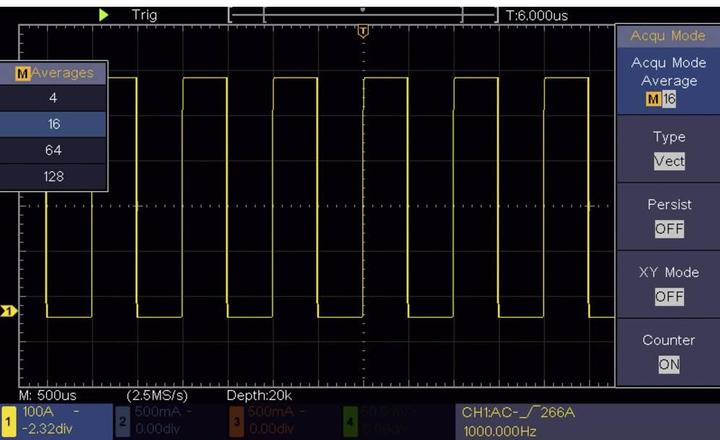Click the Averages menu header
720x440 pixels.
point(53,73)
